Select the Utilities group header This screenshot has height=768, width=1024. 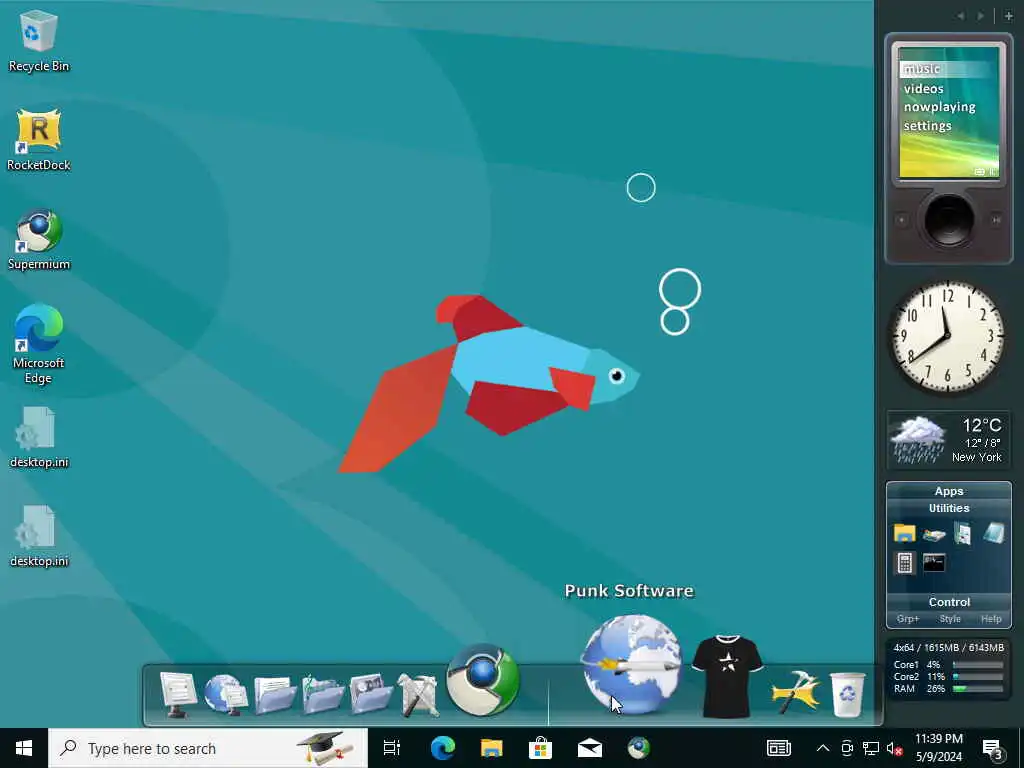(x=949, y=508)
